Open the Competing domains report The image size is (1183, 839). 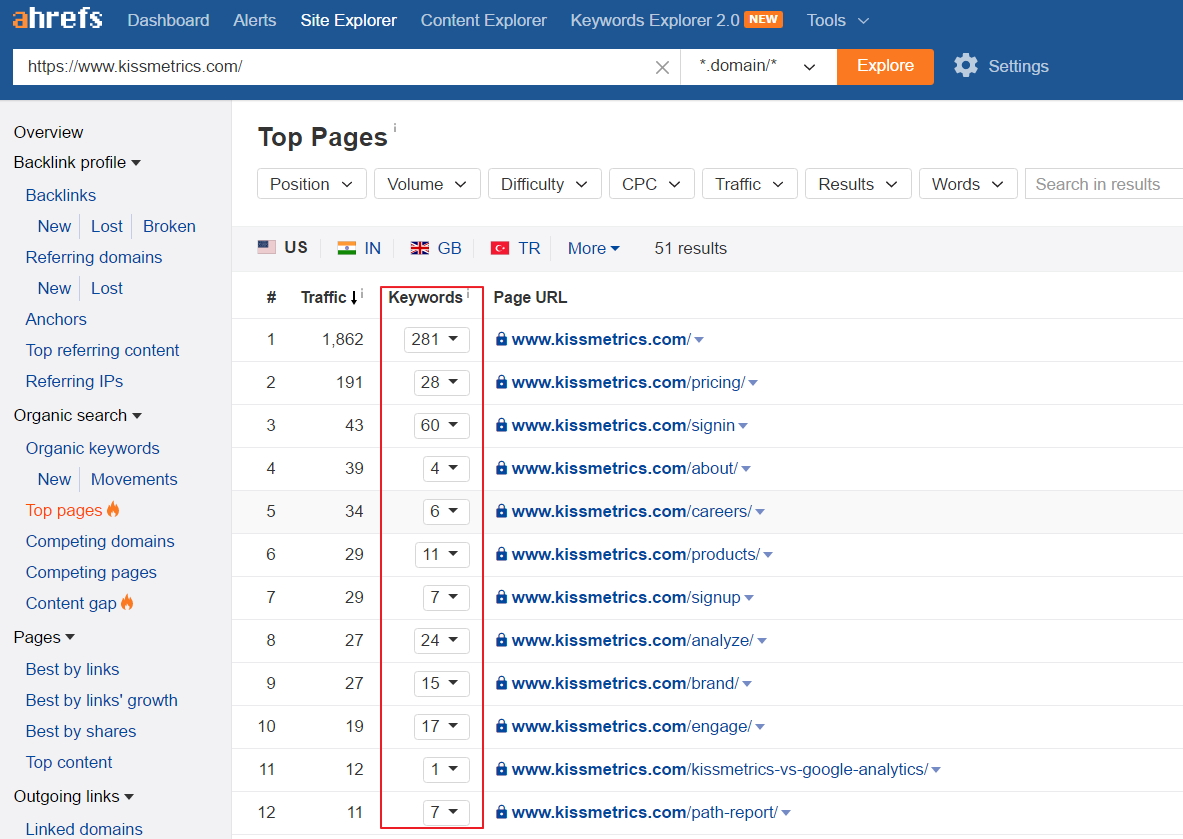coord(100,541)
